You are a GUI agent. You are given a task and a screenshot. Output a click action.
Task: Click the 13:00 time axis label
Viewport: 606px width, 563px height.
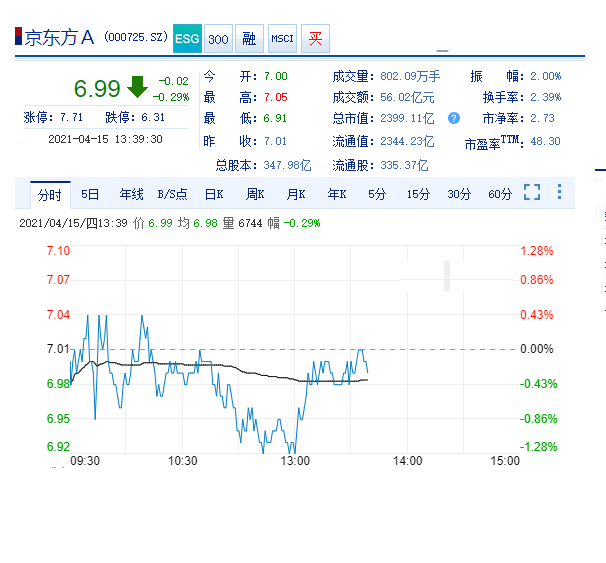tap(295, 461)
